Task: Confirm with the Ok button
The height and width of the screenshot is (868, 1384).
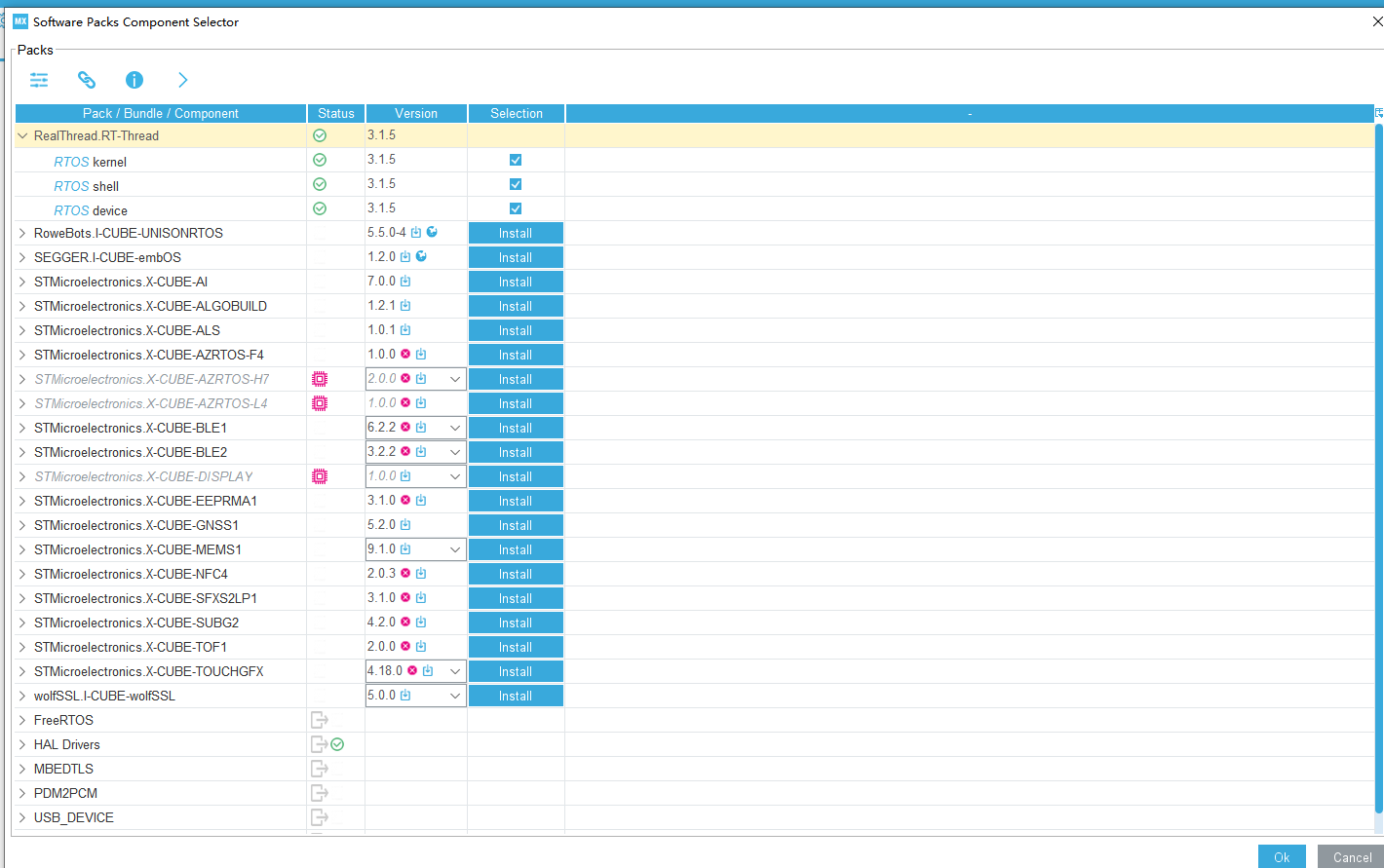Action: pos(1282,856)
